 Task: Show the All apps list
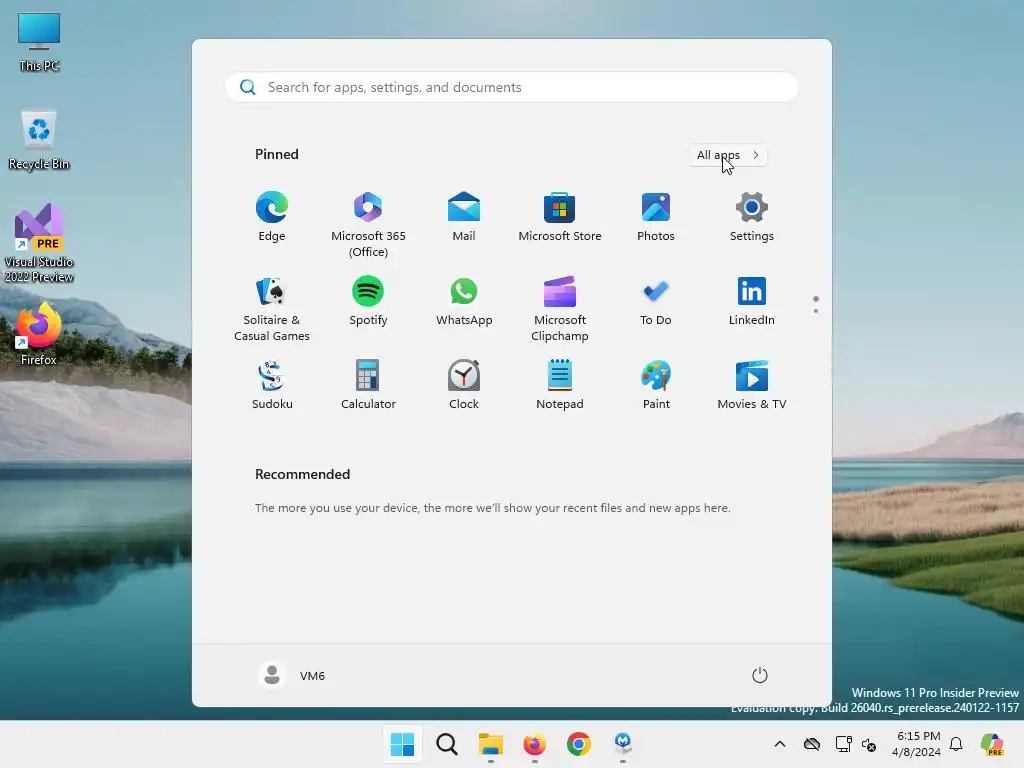coord(728,155)
